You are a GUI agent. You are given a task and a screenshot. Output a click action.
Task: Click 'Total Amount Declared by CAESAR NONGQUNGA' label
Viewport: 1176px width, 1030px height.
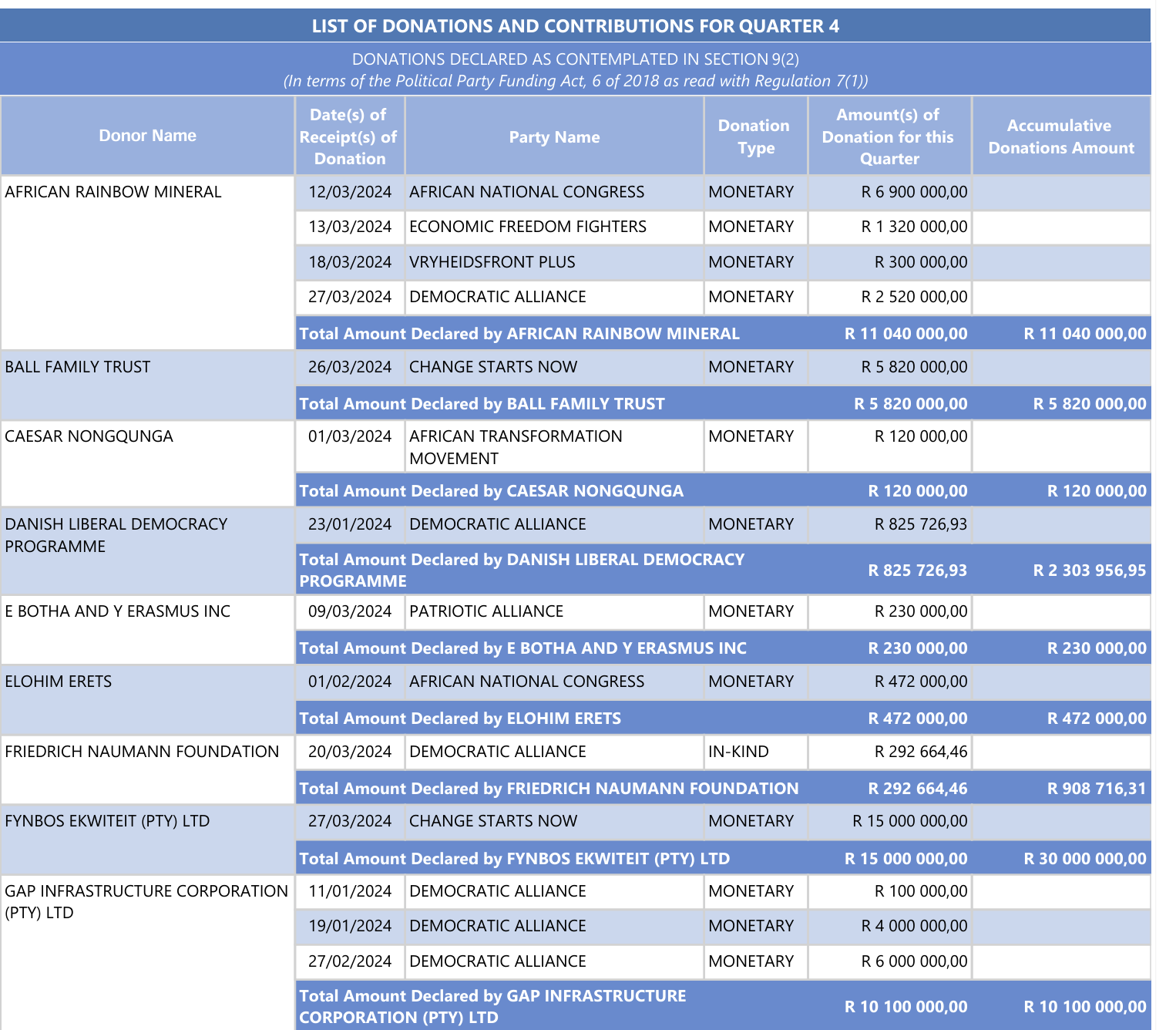(x=491, y=491)
